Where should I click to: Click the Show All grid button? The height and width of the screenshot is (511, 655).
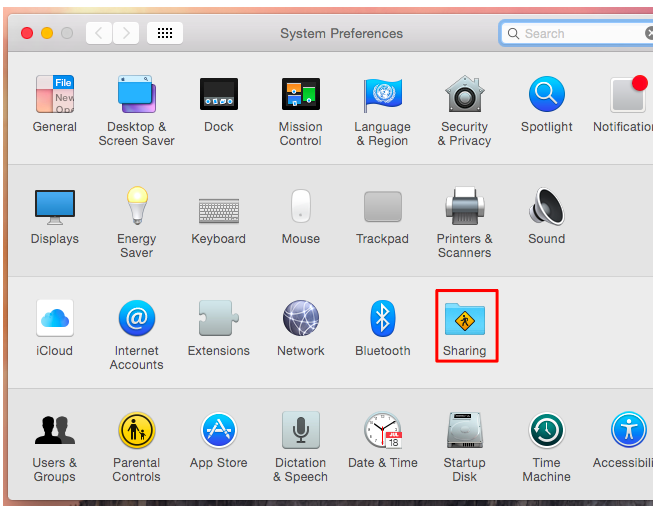click(165, 33)
